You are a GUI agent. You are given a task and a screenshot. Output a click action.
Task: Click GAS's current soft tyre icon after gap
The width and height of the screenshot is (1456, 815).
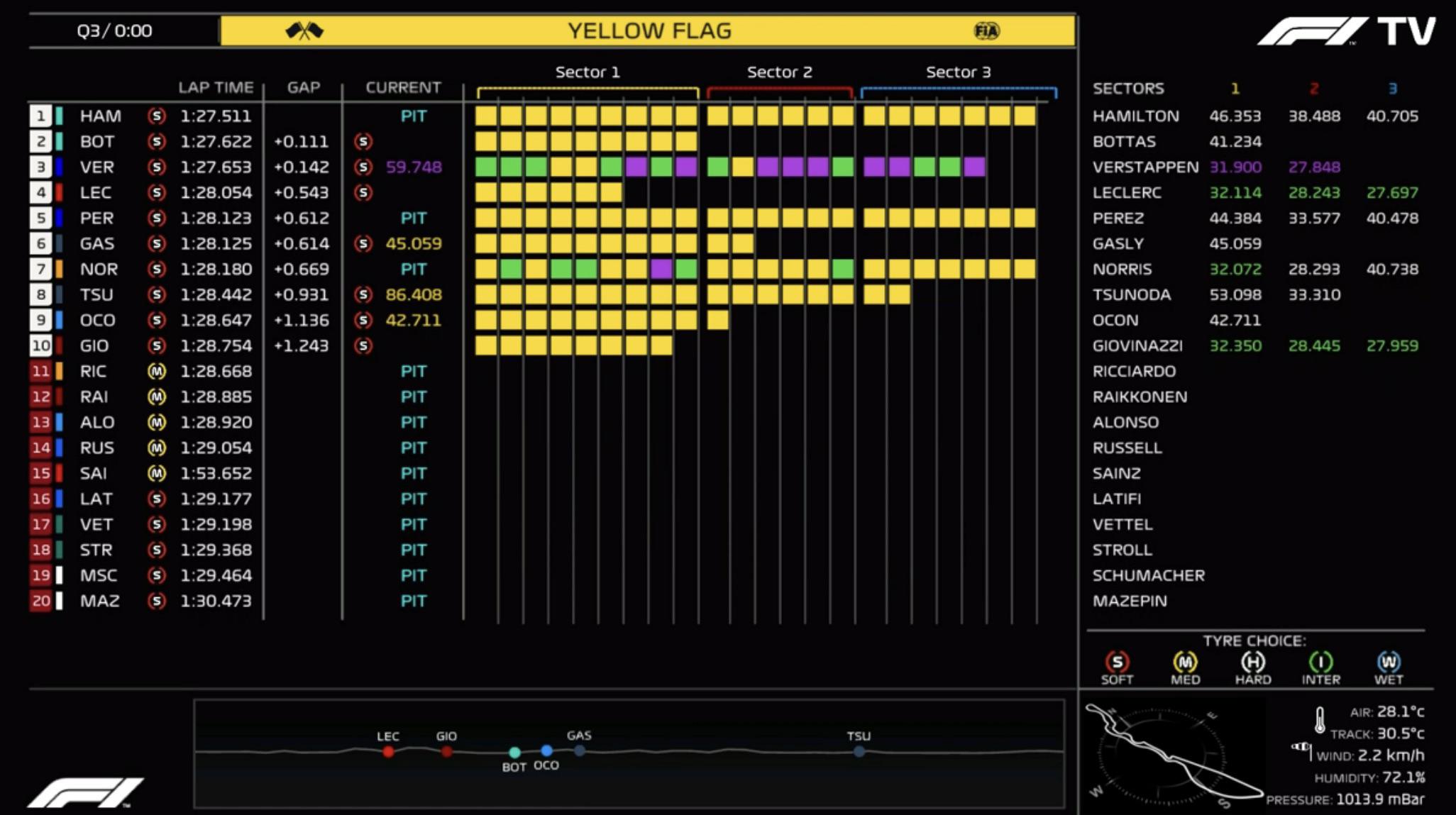point(363,243)
